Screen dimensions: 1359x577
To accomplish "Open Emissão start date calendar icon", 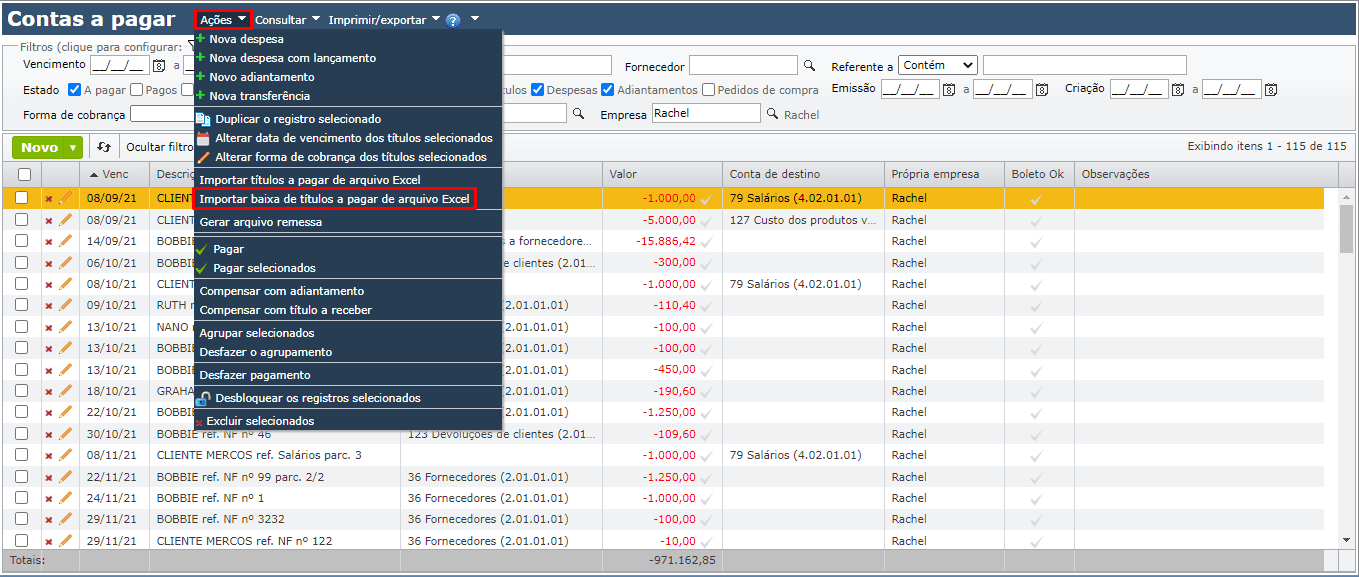I will point(950,90).
